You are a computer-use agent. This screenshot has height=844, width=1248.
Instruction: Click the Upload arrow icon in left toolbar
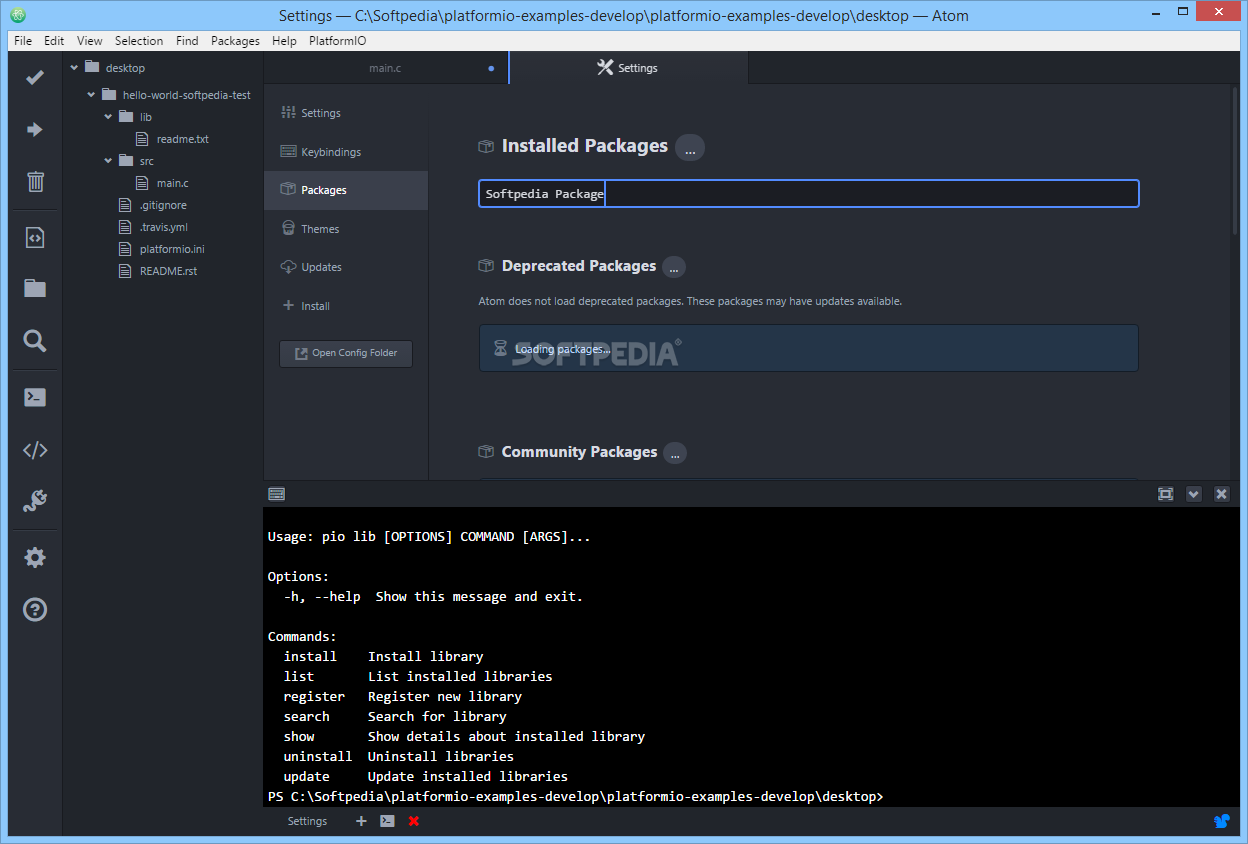tap(35, 129)
